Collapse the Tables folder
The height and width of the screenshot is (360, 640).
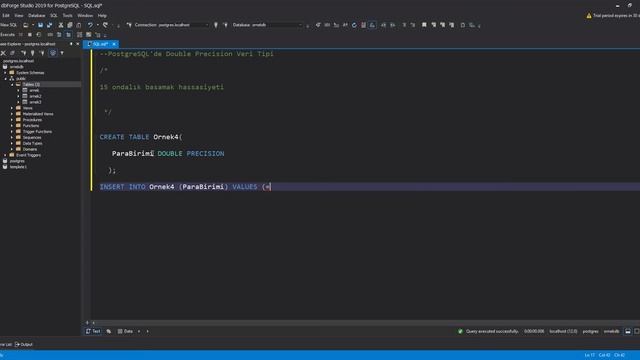point(12,84)
